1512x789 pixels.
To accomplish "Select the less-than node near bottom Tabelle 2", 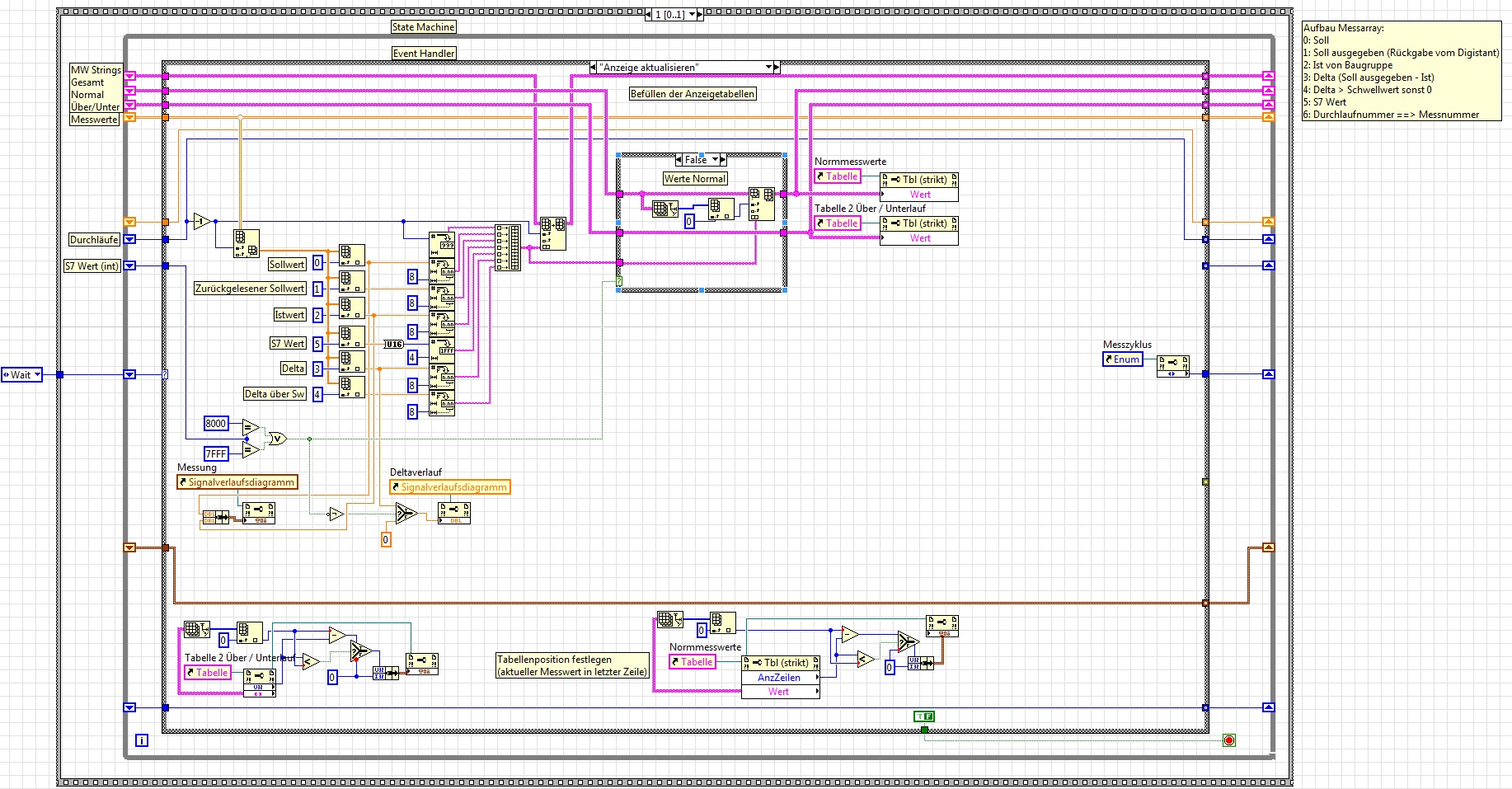I will 310,660.
